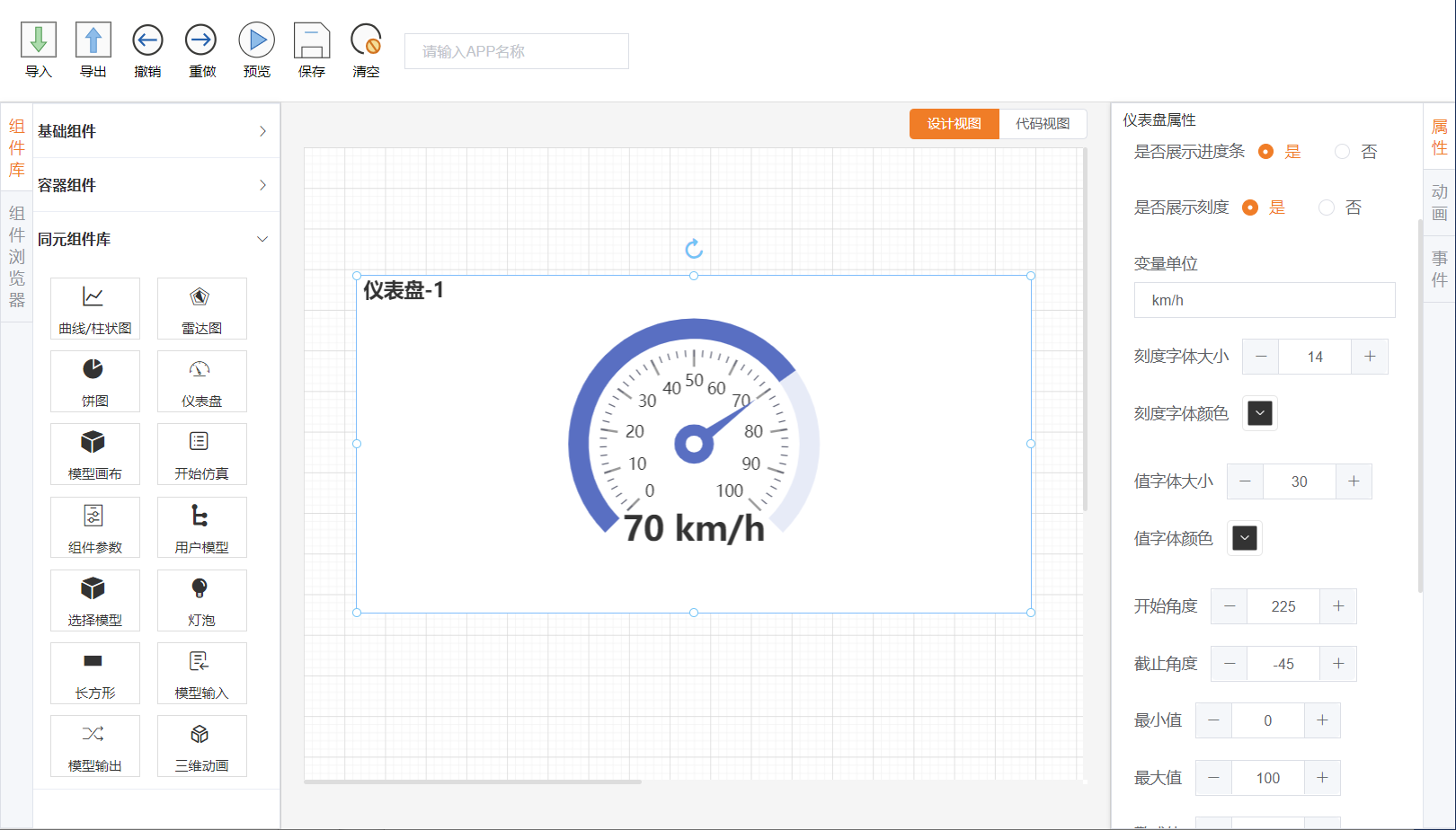Viewport: 1456px width, 830px height.
Task: Open the 事件 events side tab
Action: click(1440, 269)
